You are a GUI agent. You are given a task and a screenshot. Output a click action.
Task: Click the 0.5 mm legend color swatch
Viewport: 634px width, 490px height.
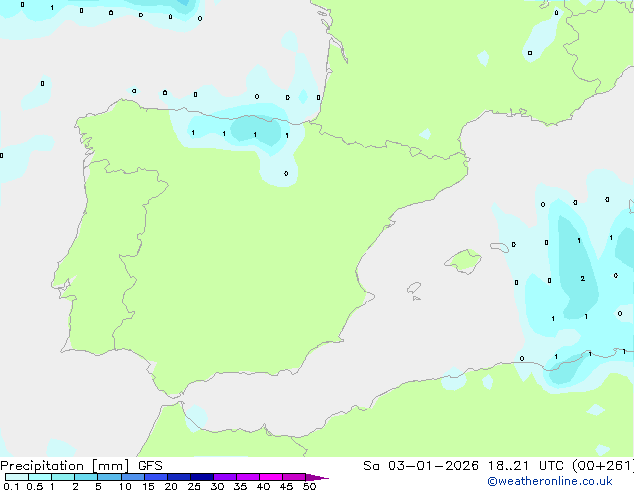[40, 477]
